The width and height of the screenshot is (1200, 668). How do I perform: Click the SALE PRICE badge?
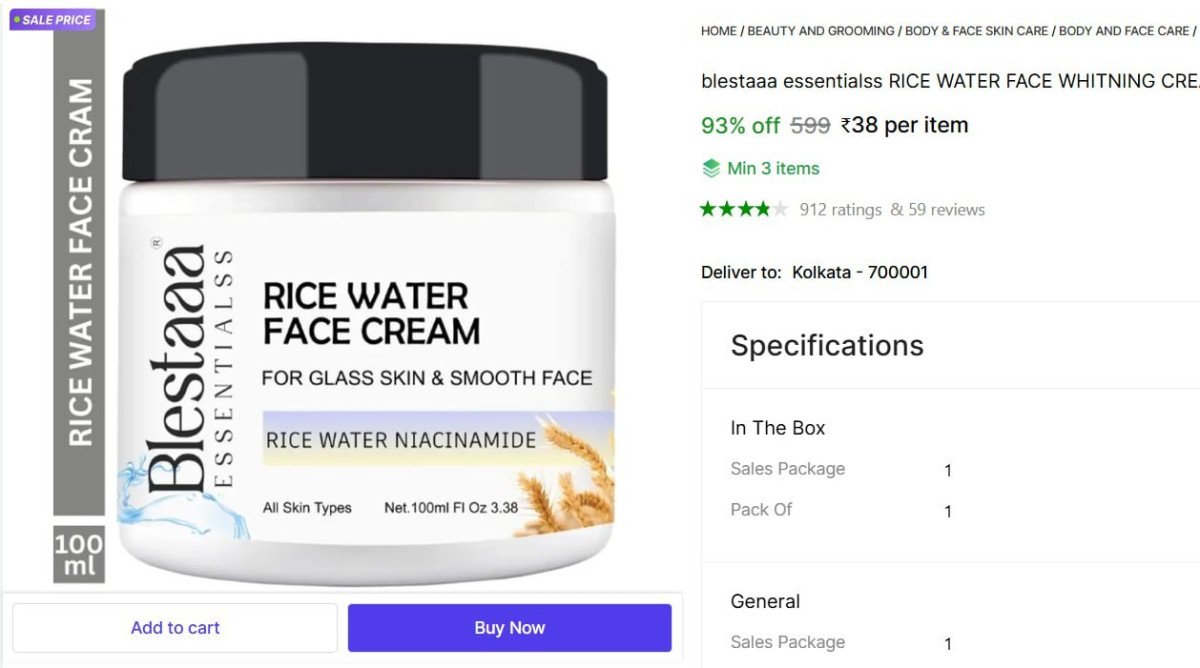click(51, 19)
